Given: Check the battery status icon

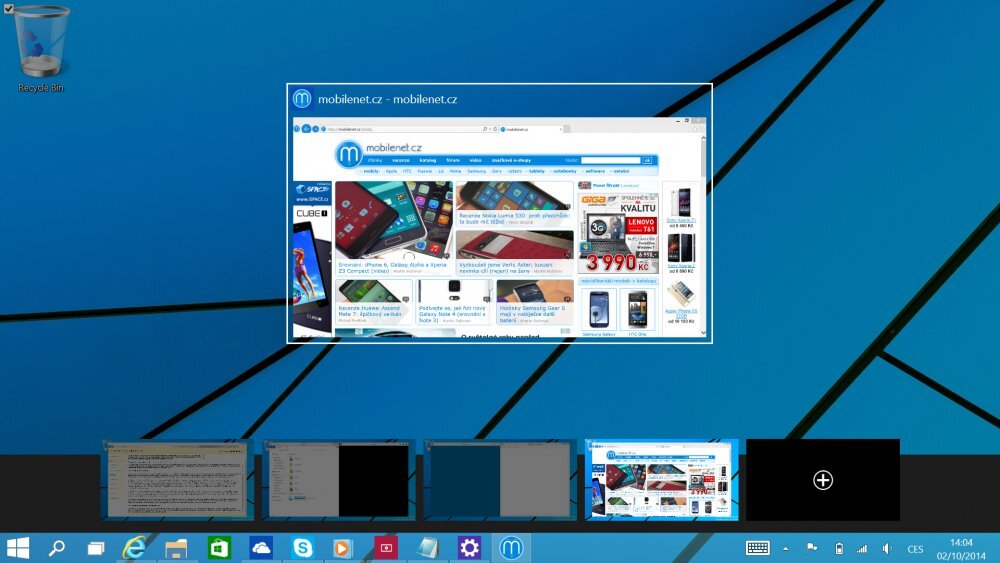Looking at the screenshot, I should coord(839,548).
